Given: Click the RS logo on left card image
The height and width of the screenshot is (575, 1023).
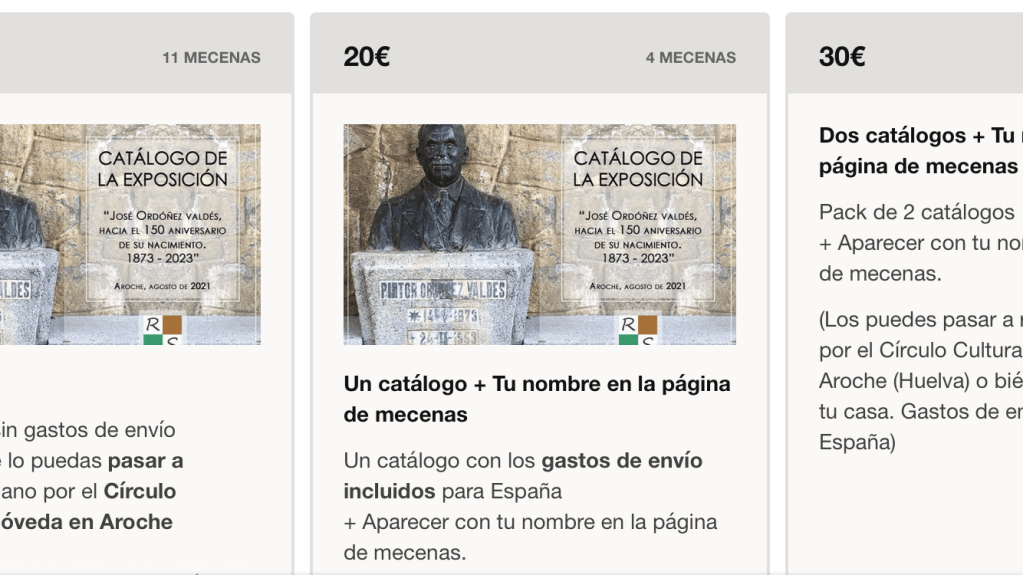Looking at the screenshot, I should (162, 330).
